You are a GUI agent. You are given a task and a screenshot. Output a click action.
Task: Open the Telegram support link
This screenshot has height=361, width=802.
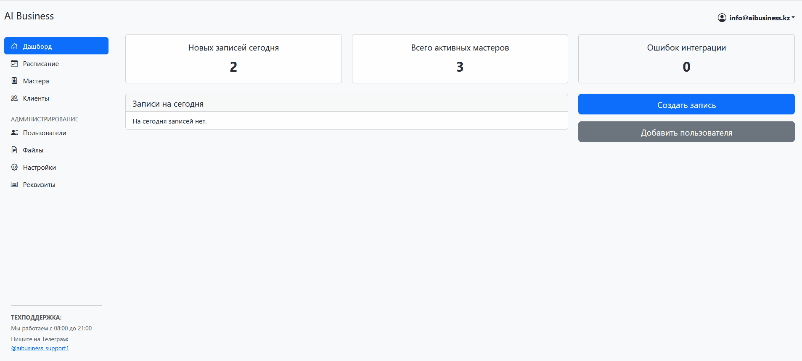(x=39, y=348)
